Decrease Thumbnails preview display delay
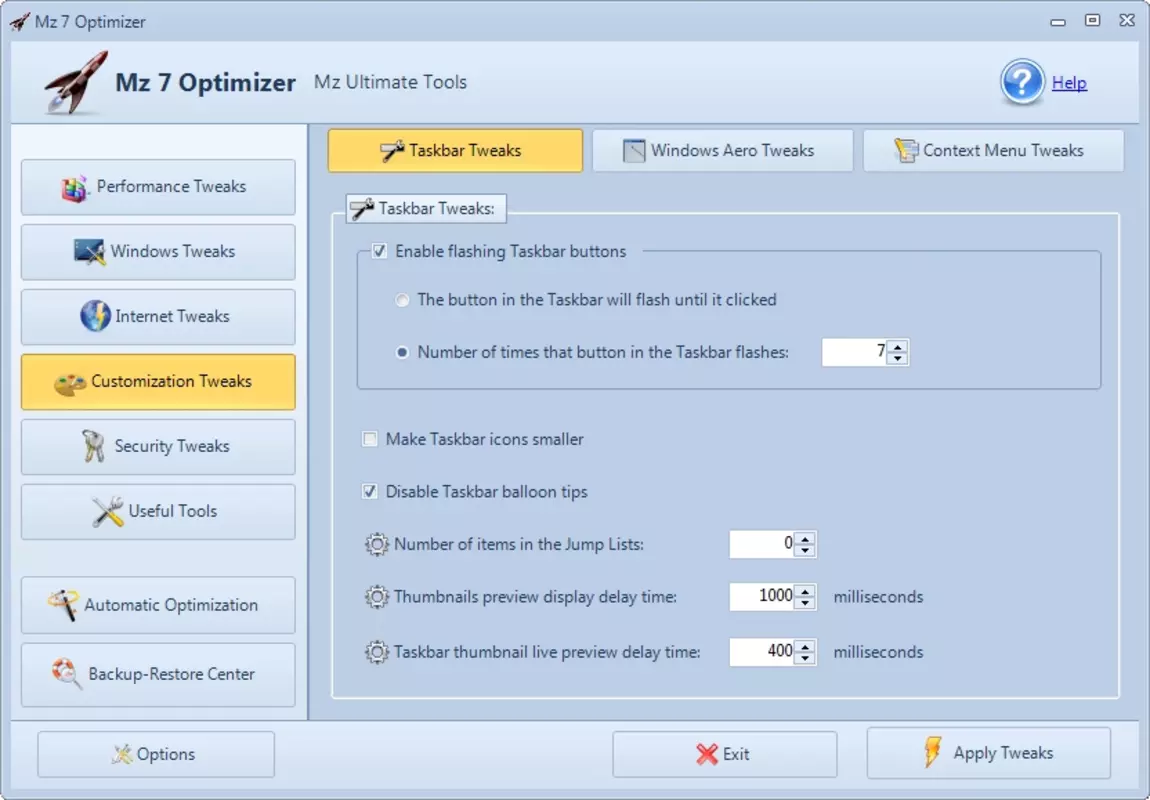This screenshot has height=800, width=1150. coord(805,603)
